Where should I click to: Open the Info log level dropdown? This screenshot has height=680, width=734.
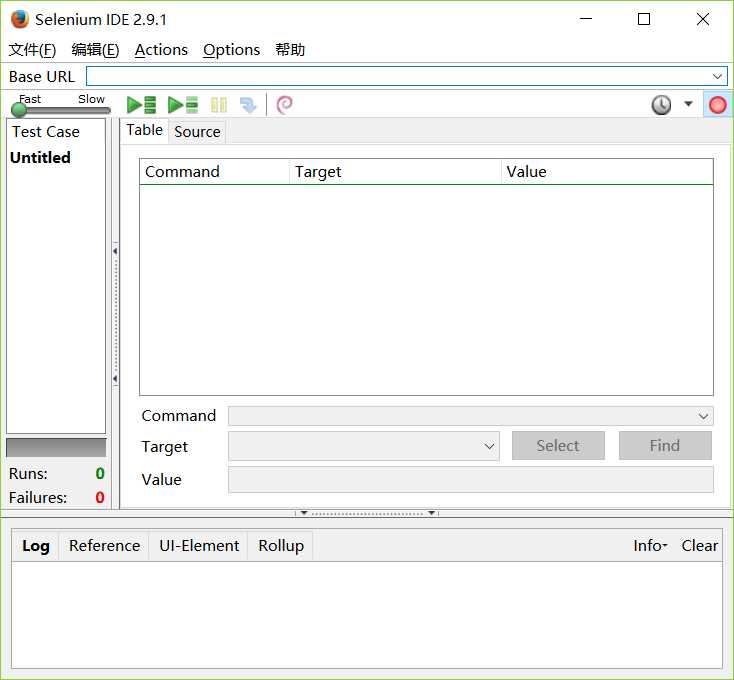(x=650, y=546)
